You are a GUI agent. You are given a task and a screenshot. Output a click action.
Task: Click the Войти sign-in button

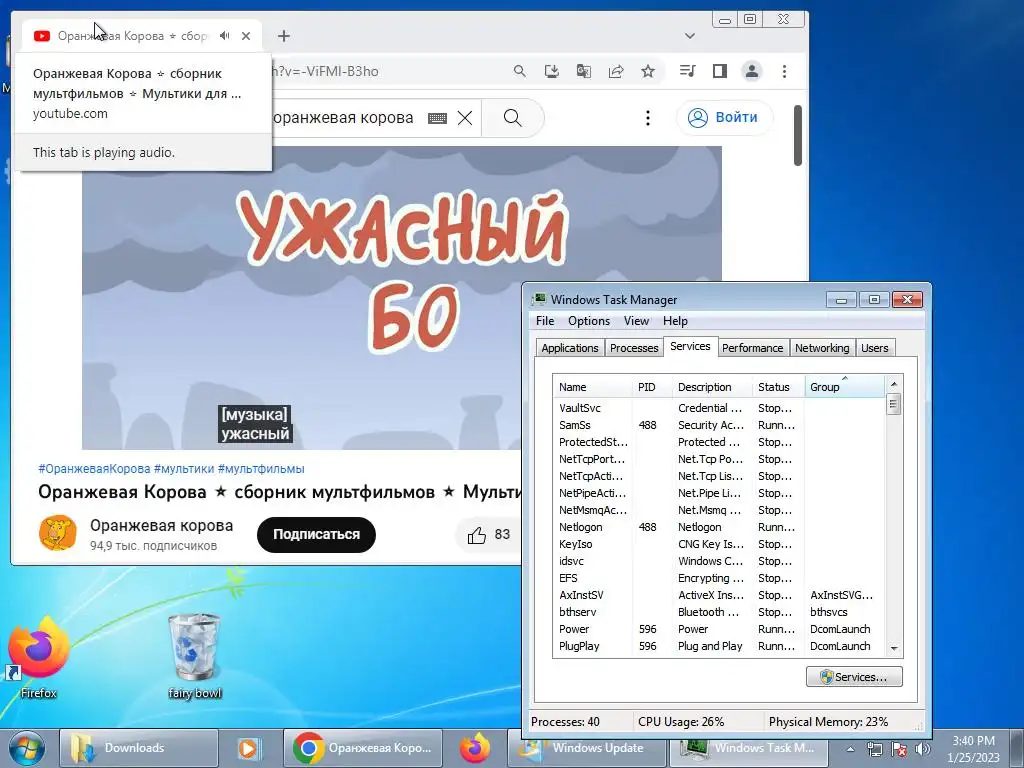click(724, 118)
